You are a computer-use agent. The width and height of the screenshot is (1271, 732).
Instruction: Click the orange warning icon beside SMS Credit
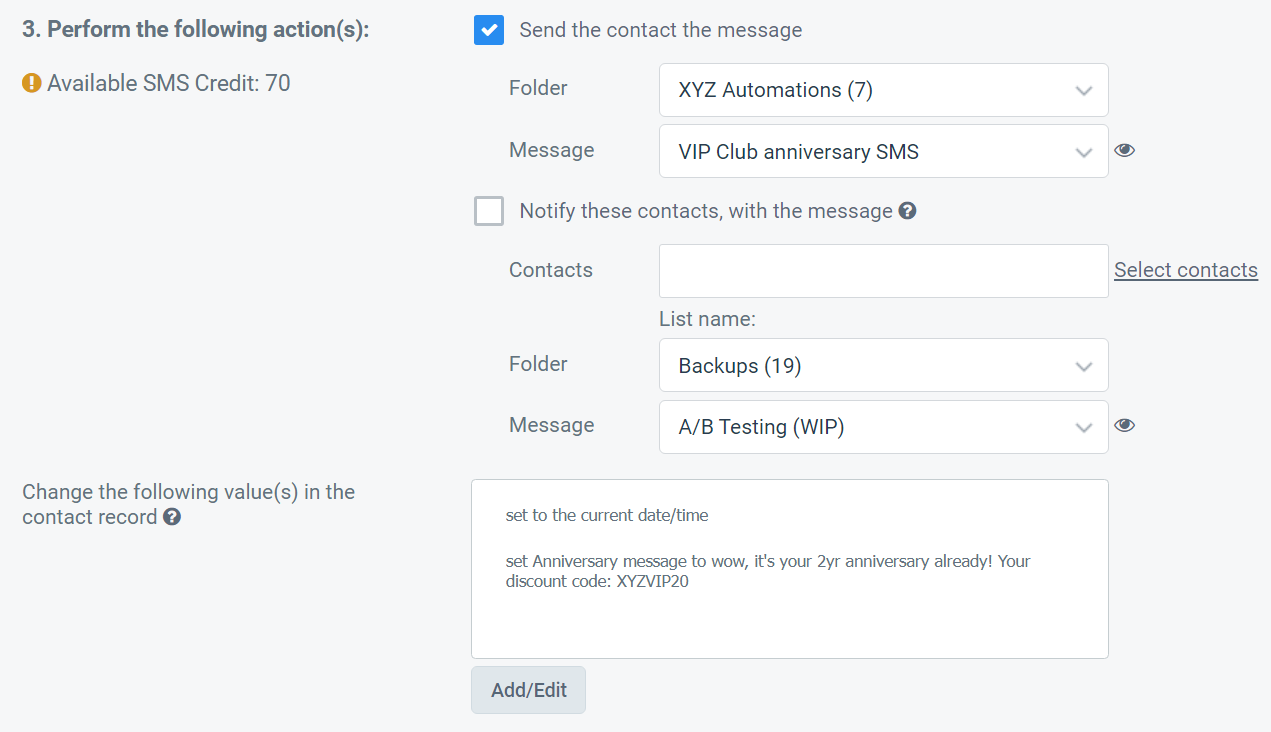point(32,84)
